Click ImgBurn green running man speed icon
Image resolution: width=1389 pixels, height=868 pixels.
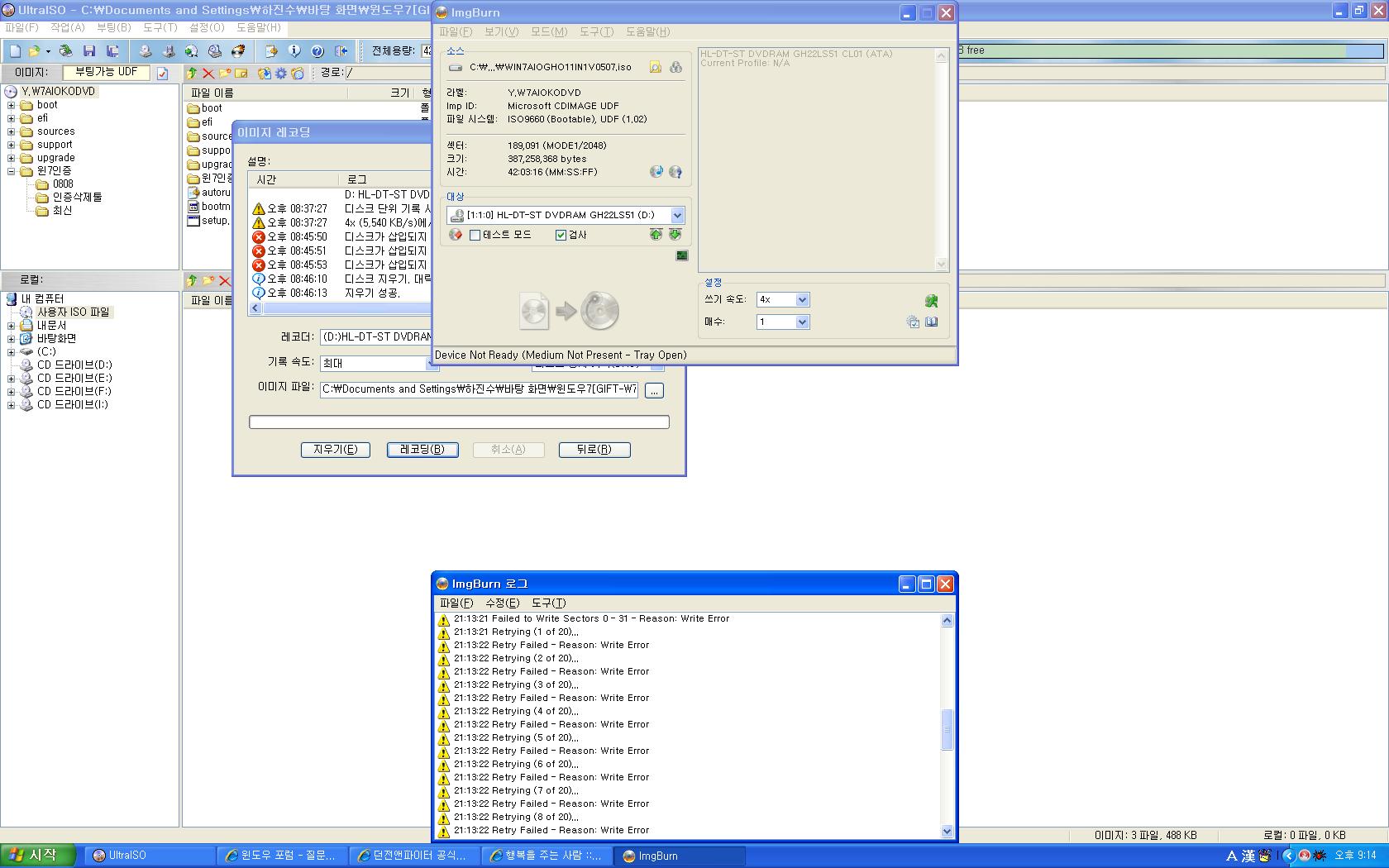pos(932,301)
